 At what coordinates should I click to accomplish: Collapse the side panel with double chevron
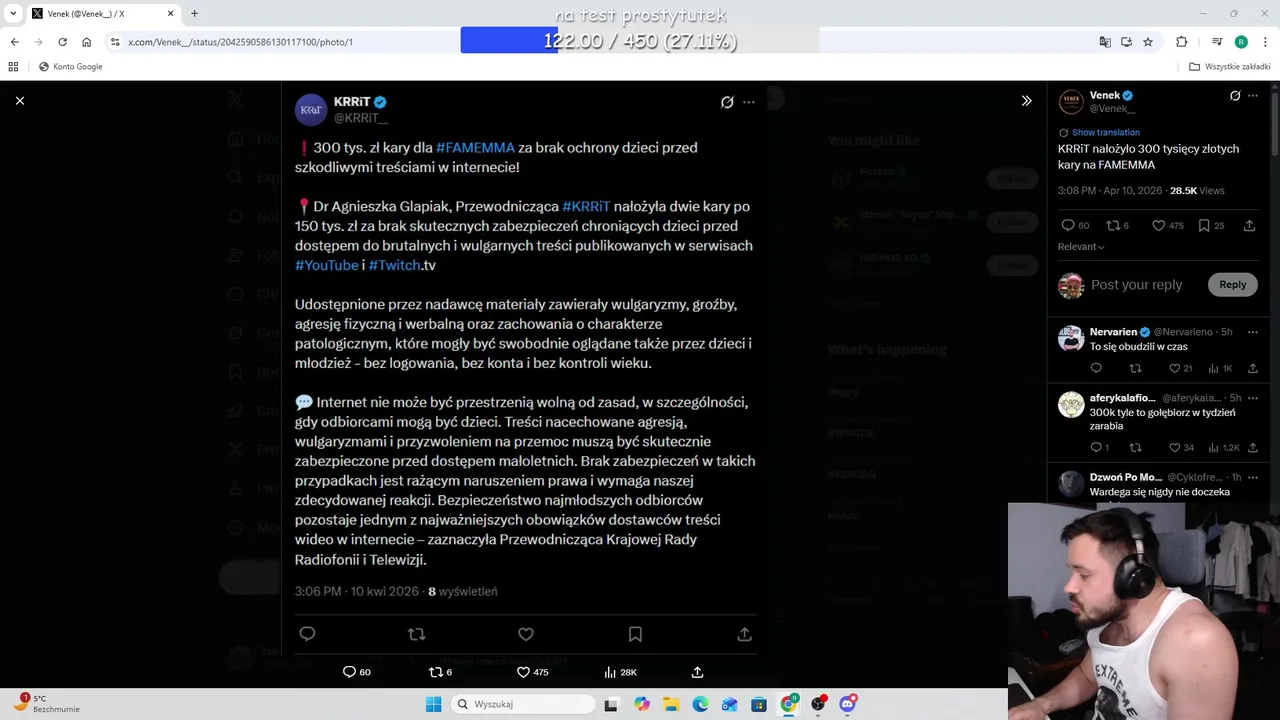(x=1026, y=100)
